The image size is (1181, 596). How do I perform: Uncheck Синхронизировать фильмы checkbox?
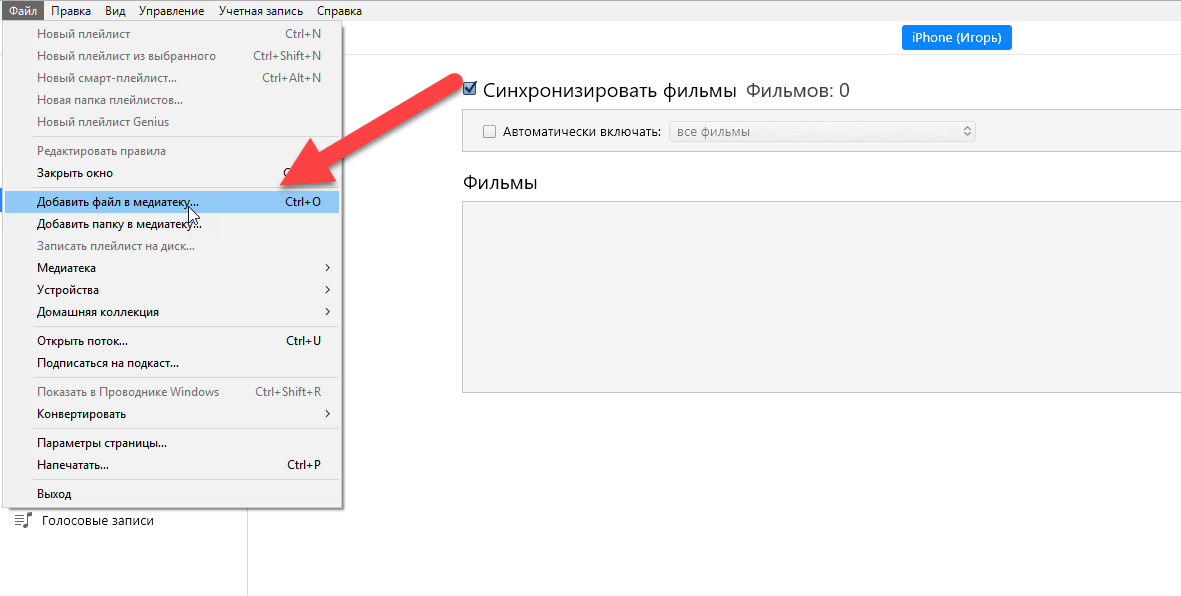coord(470,90)
